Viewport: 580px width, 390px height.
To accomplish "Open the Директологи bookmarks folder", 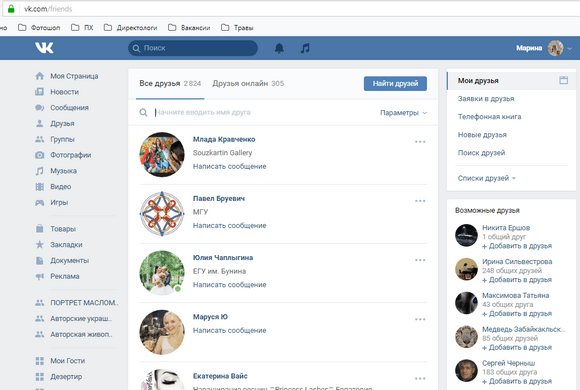I will (x=130, y=27).
